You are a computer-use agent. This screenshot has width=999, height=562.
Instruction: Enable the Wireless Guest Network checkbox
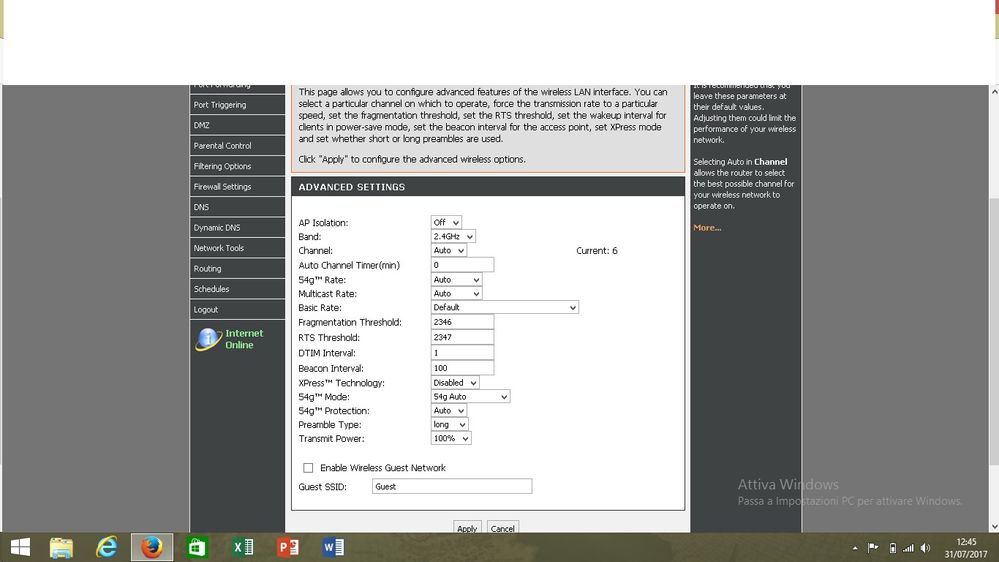pyautogui.click(x=308, y=468)
